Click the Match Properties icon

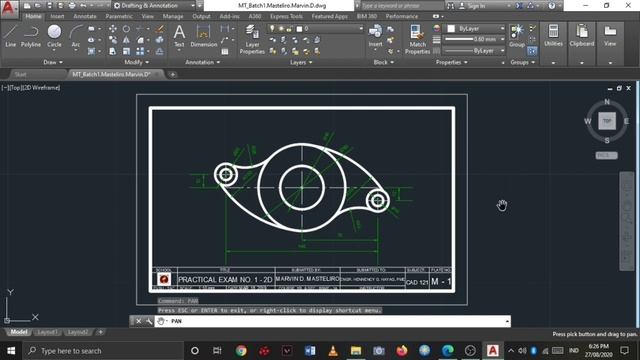coord(417,39)
